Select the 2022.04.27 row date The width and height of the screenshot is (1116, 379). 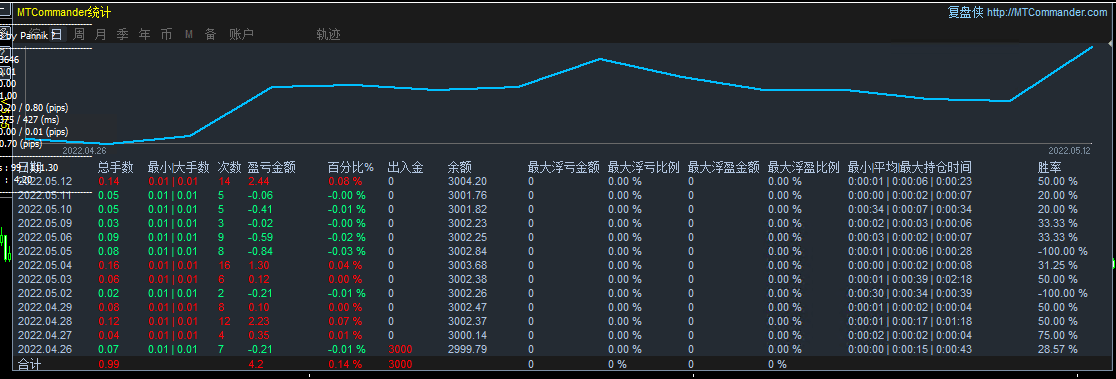click(45, 335)
